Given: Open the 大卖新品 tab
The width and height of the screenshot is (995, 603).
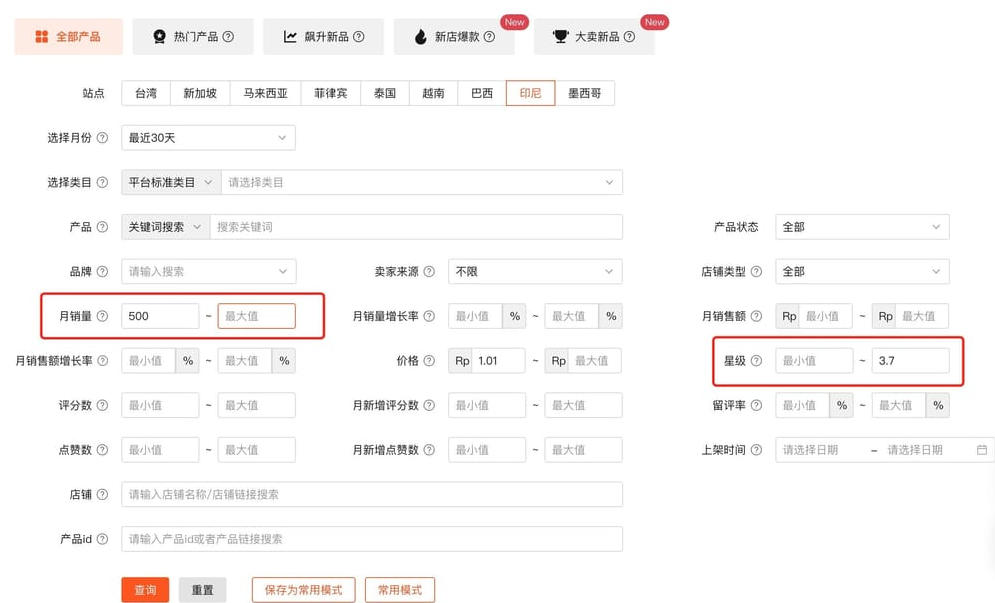Looking at the screenshot, I should [x=594, y=37].
